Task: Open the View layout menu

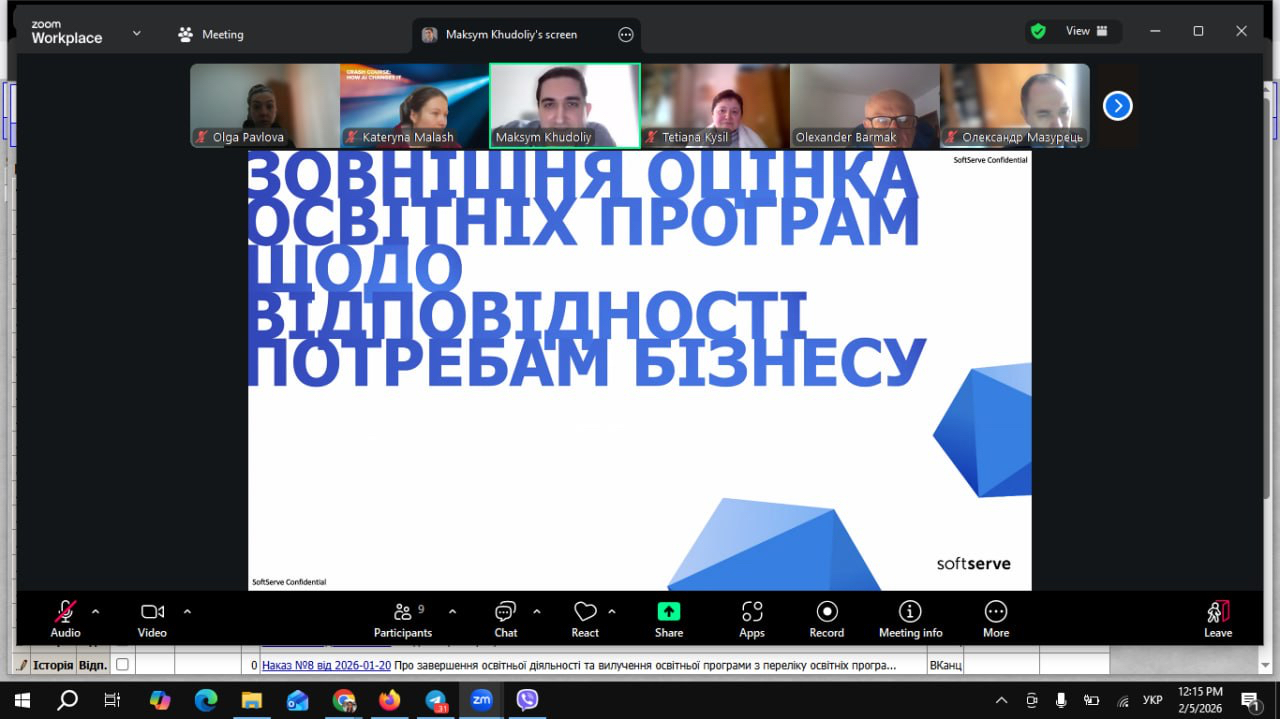Action: click(1085, 31)
